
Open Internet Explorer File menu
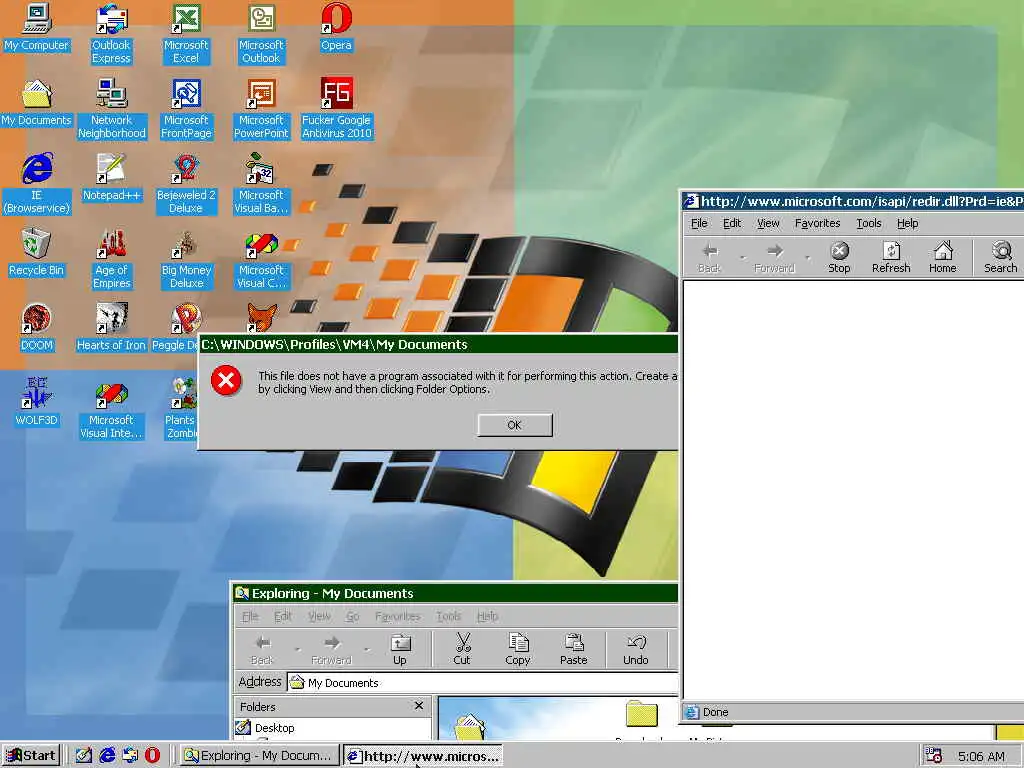coord(699,223)
